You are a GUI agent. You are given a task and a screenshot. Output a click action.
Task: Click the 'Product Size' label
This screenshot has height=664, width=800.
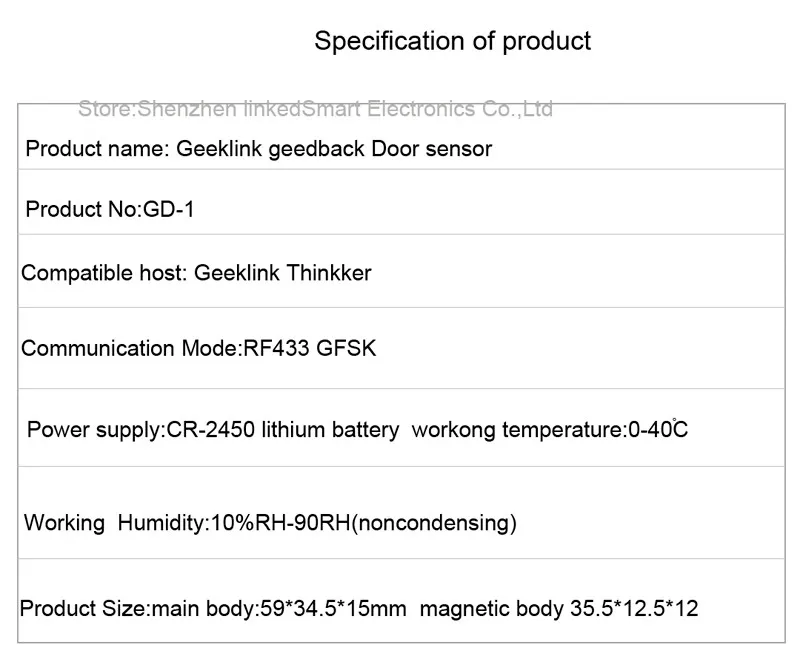coord(85,609)
